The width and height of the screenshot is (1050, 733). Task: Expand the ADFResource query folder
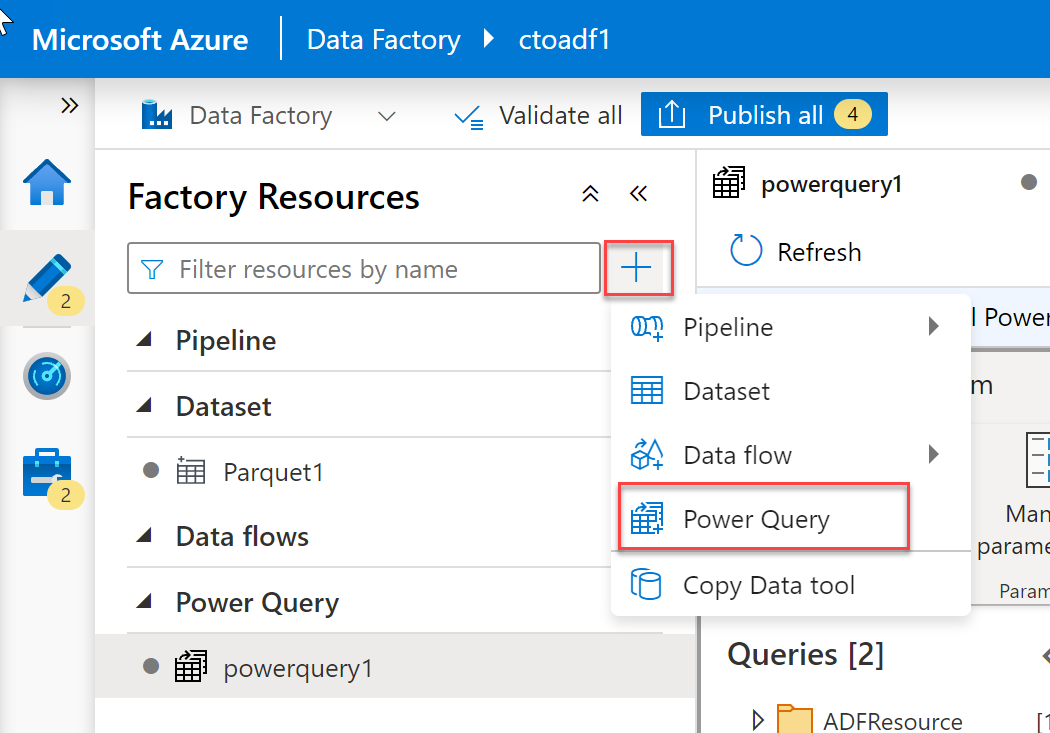758,718
